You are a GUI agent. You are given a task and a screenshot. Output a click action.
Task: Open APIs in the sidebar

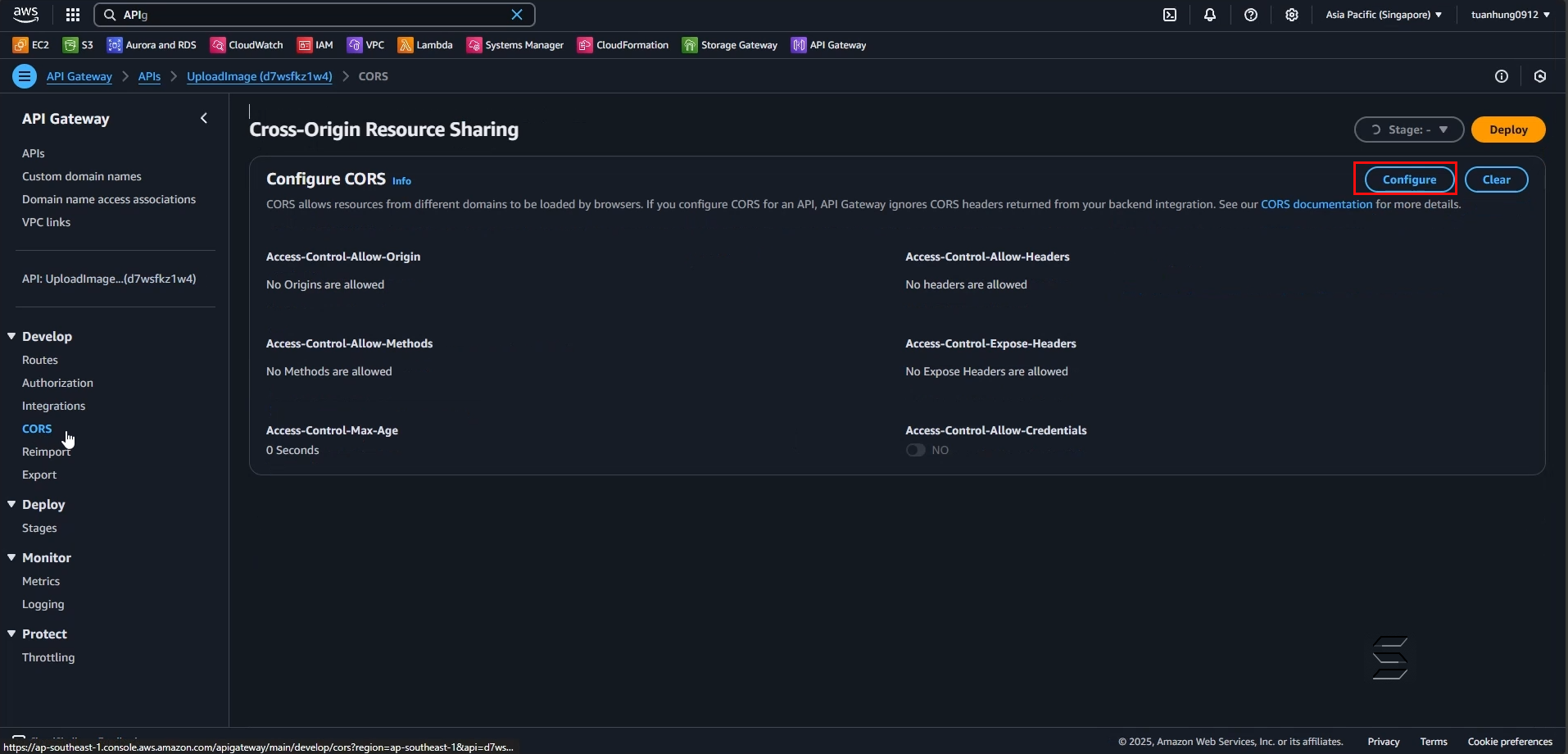click(x=34, y=153)
